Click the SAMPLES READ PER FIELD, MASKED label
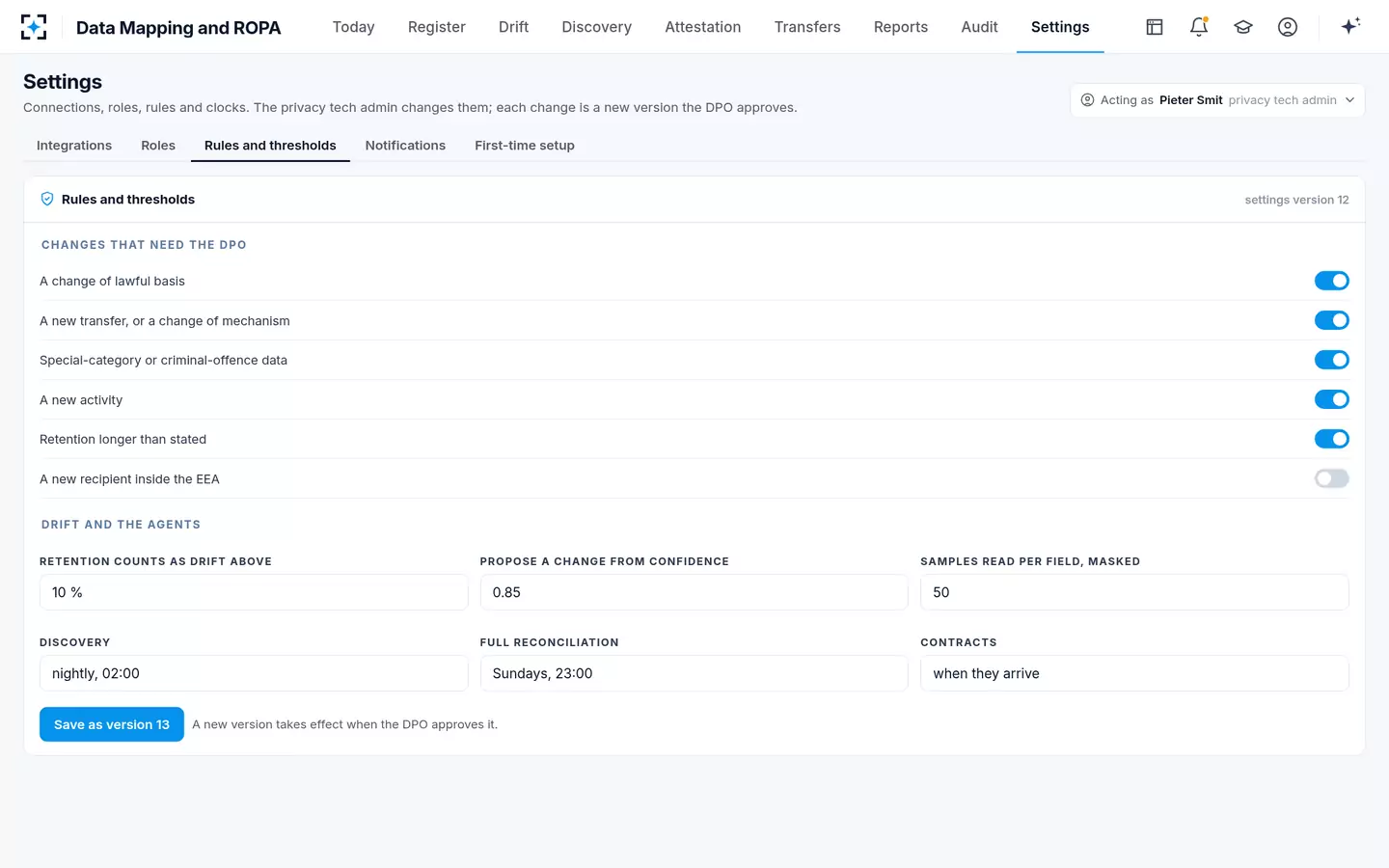This screenshot has height=868, width=1389. (1030, 561)
